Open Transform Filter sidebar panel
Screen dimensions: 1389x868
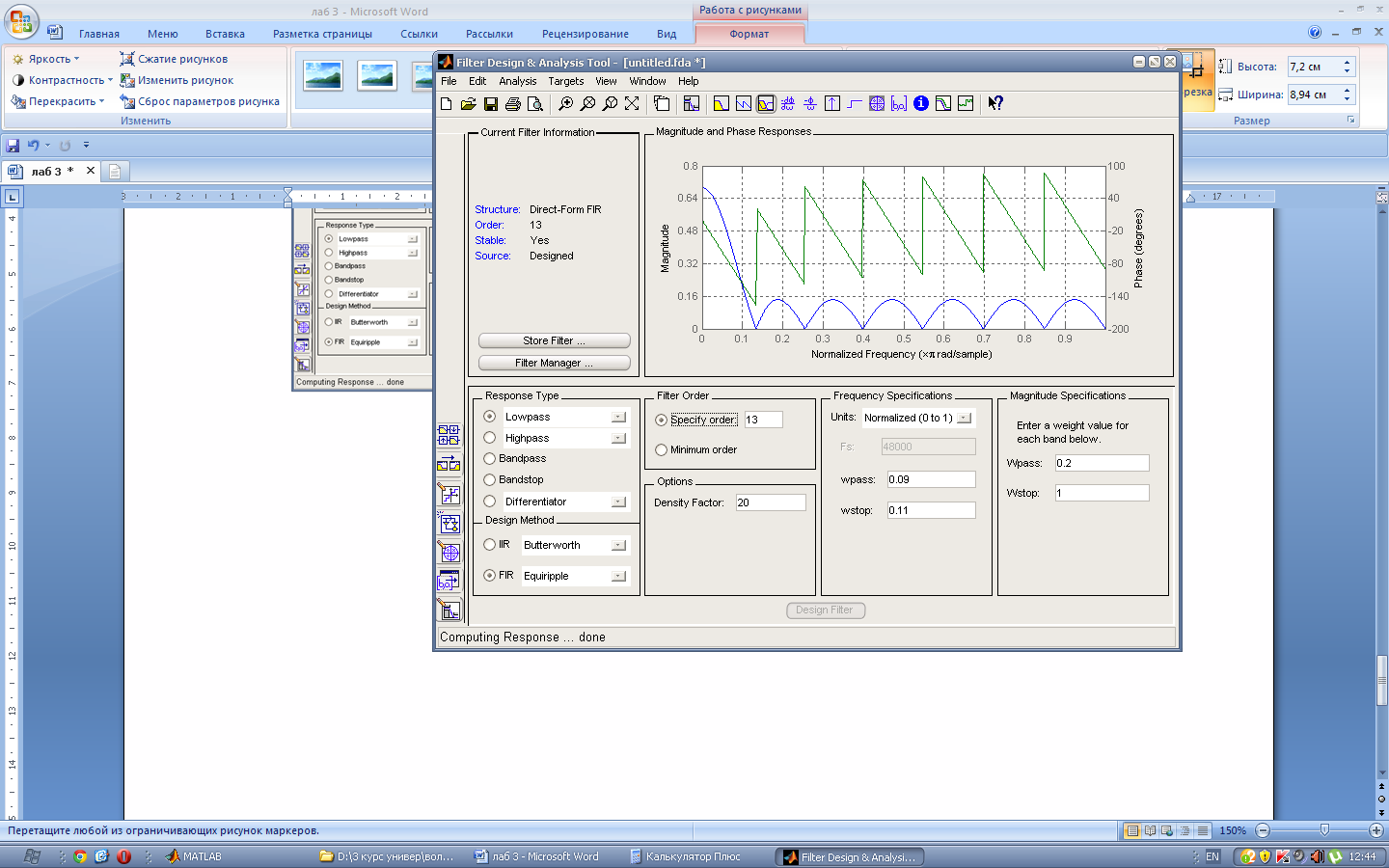[x=449, y=465]
